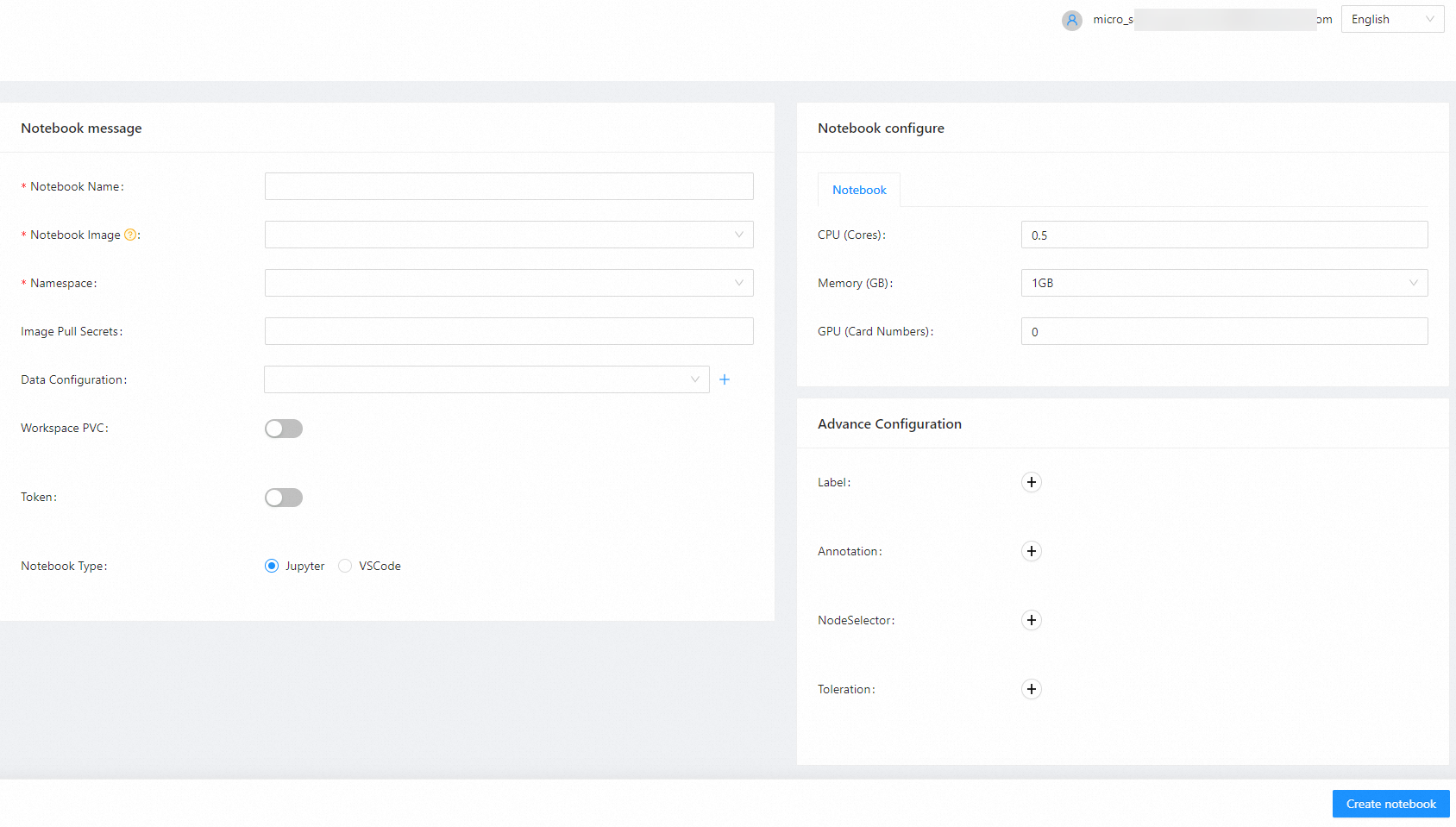1456x827 pixels.
Task: Add a Toleration with the plus icon
Action: point(1031,689)
